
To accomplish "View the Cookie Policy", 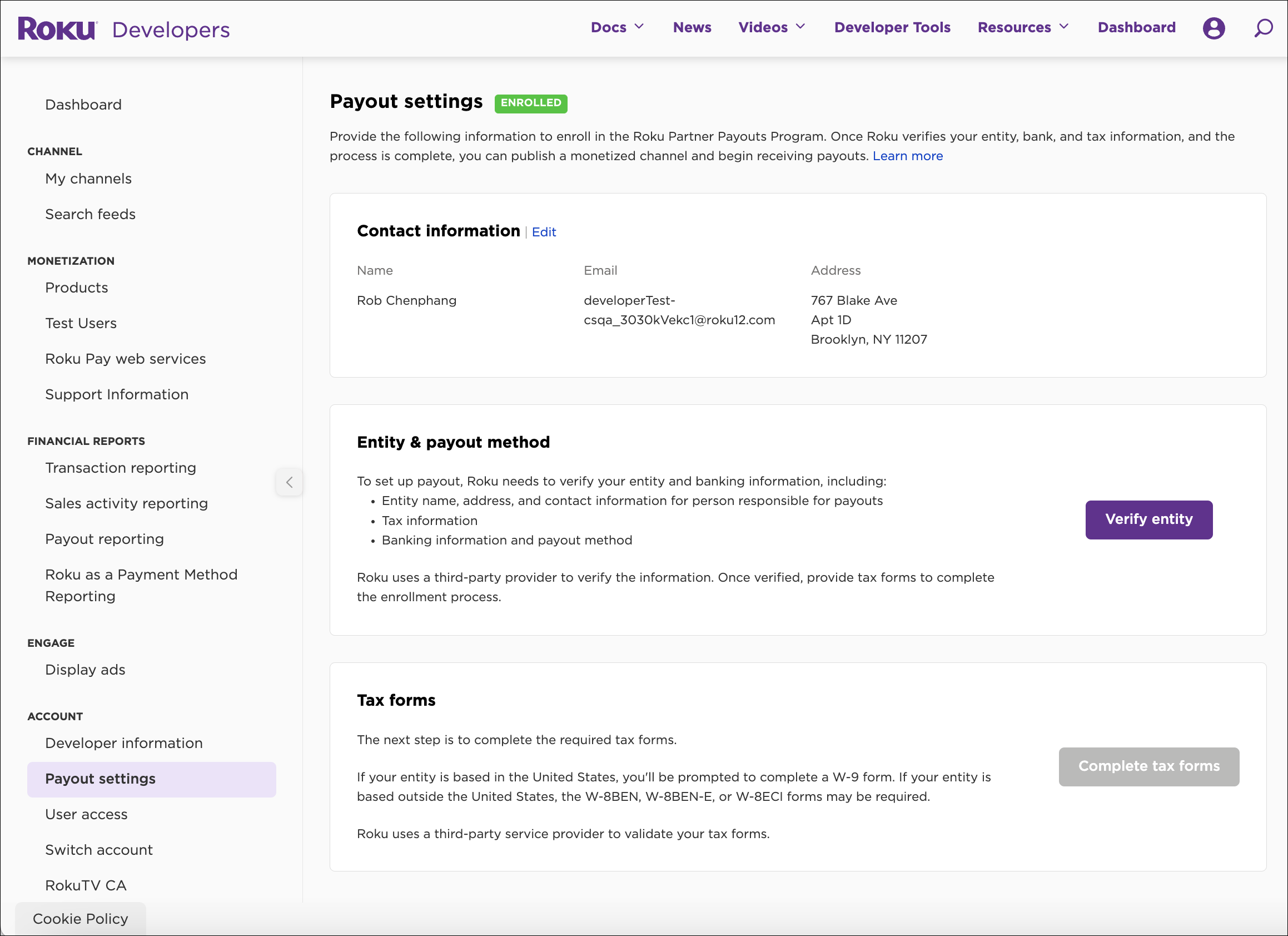I will click(x=80, y=918).
